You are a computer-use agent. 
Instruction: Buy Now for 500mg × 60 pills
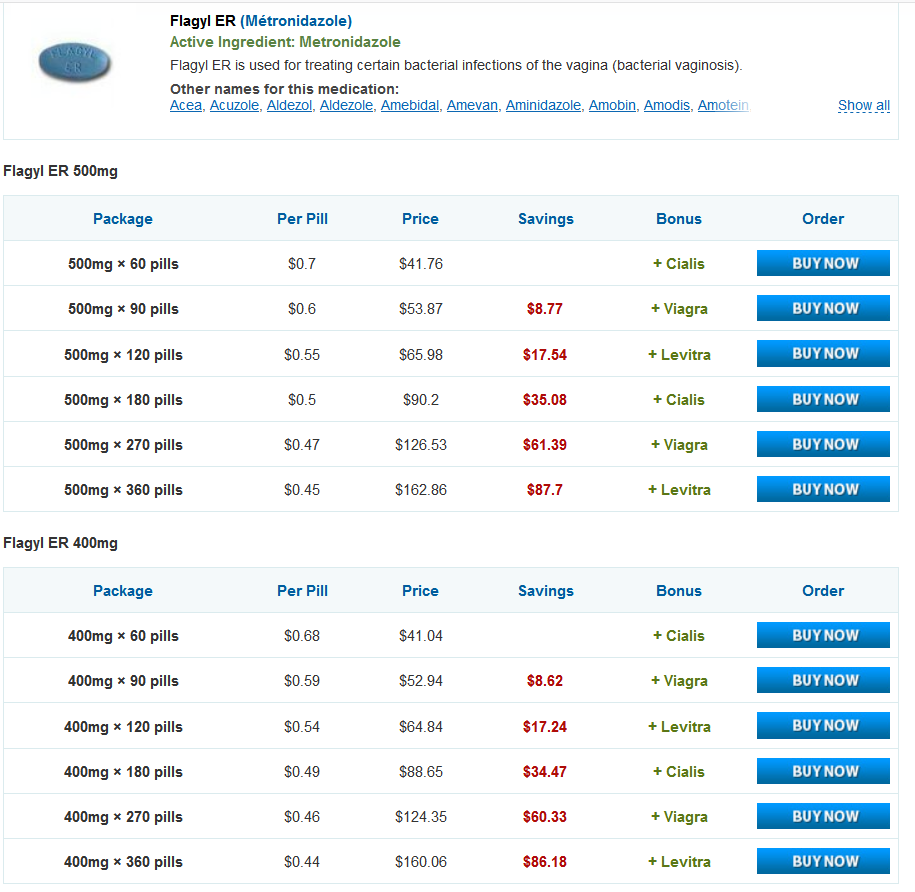click(823, 264)
